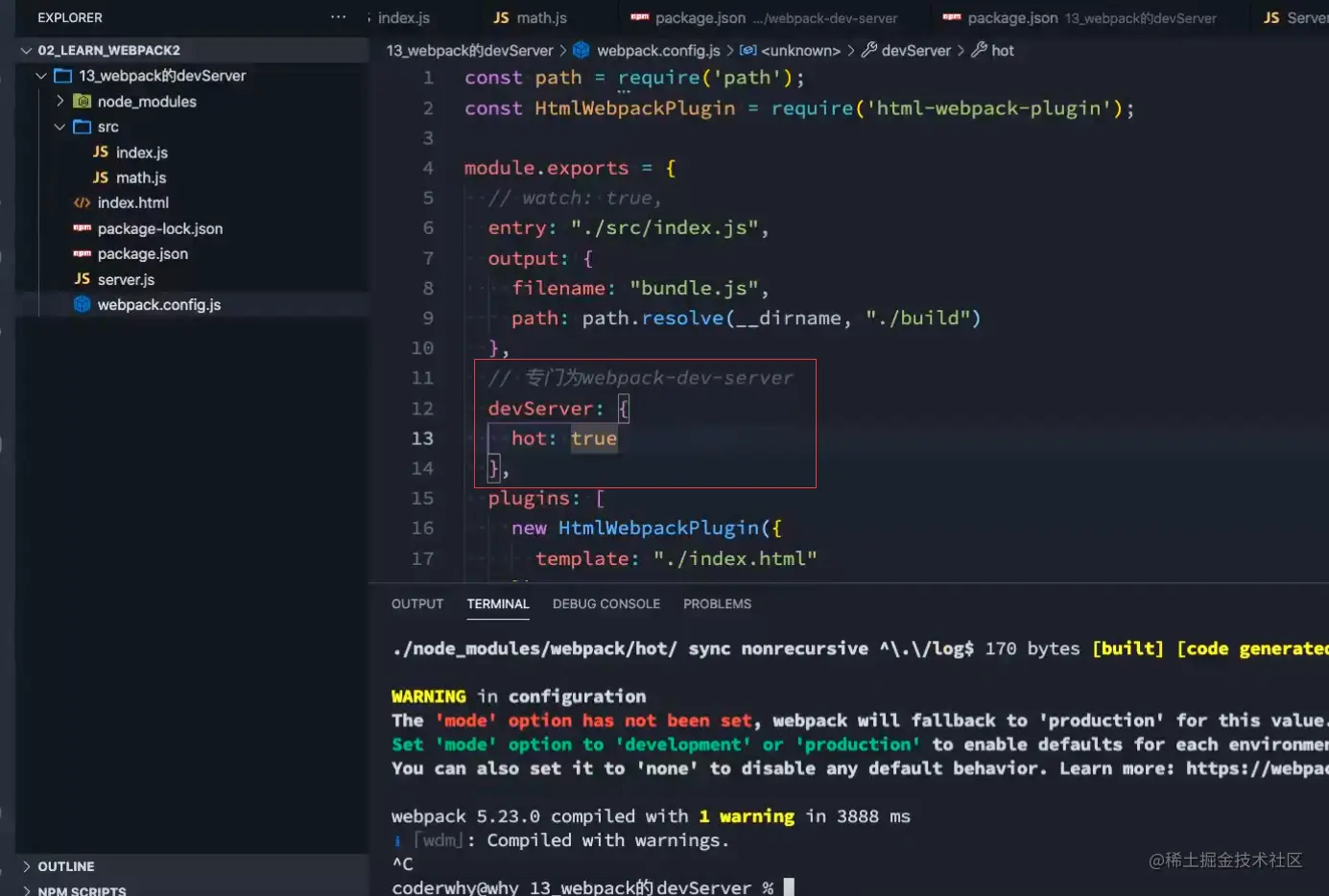Click the wrench icon beside devServer breadcrumb
Image resolution: width=1329 pixels, height=896 pixels.
pos(869,50)
